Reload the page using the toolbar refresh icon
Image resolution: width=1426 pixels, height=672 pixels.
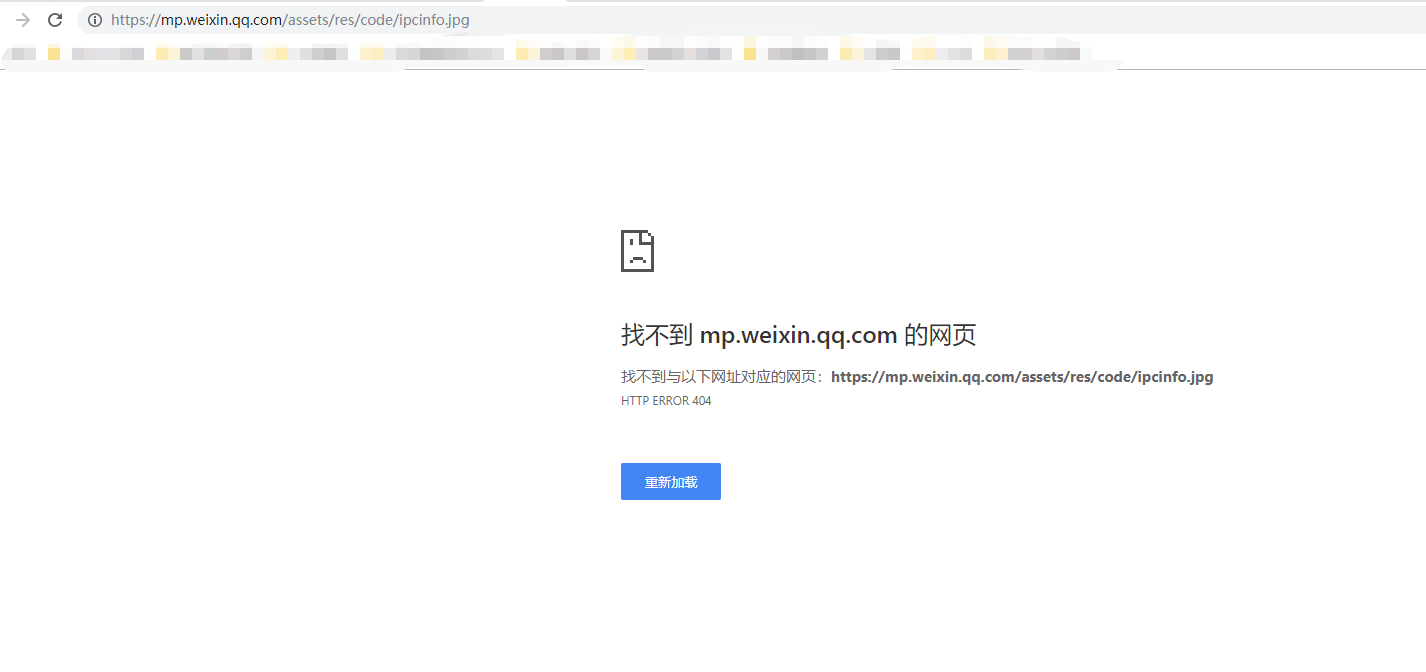point(55,20)
